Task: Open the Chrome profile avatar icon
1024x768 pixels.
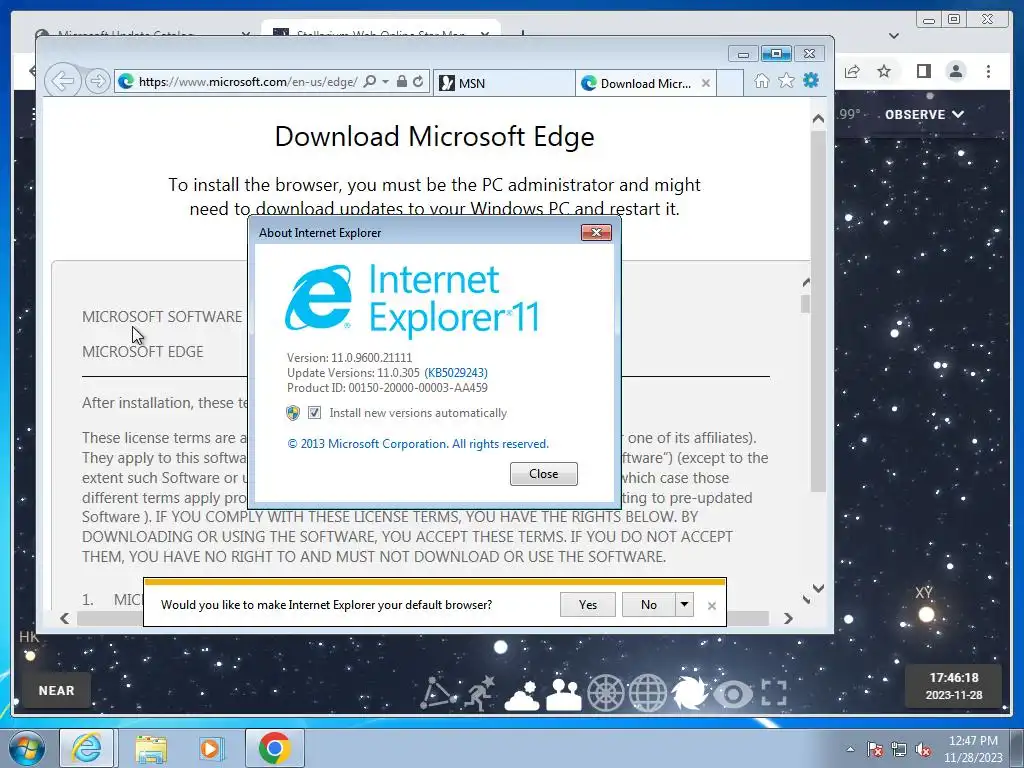Action: (x=956, y=71)
